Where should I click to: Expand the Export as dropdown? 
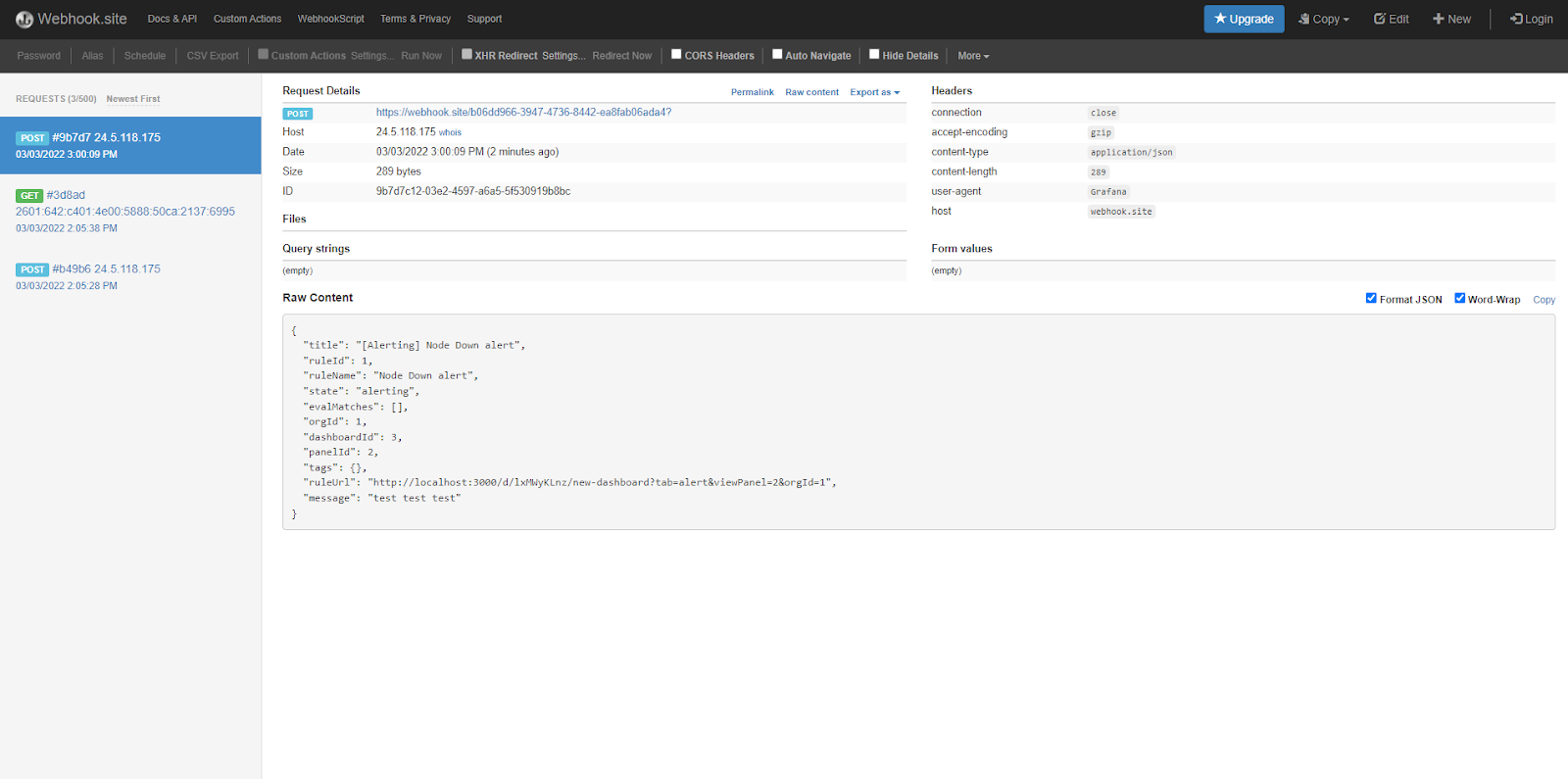[x=874, y=92]
